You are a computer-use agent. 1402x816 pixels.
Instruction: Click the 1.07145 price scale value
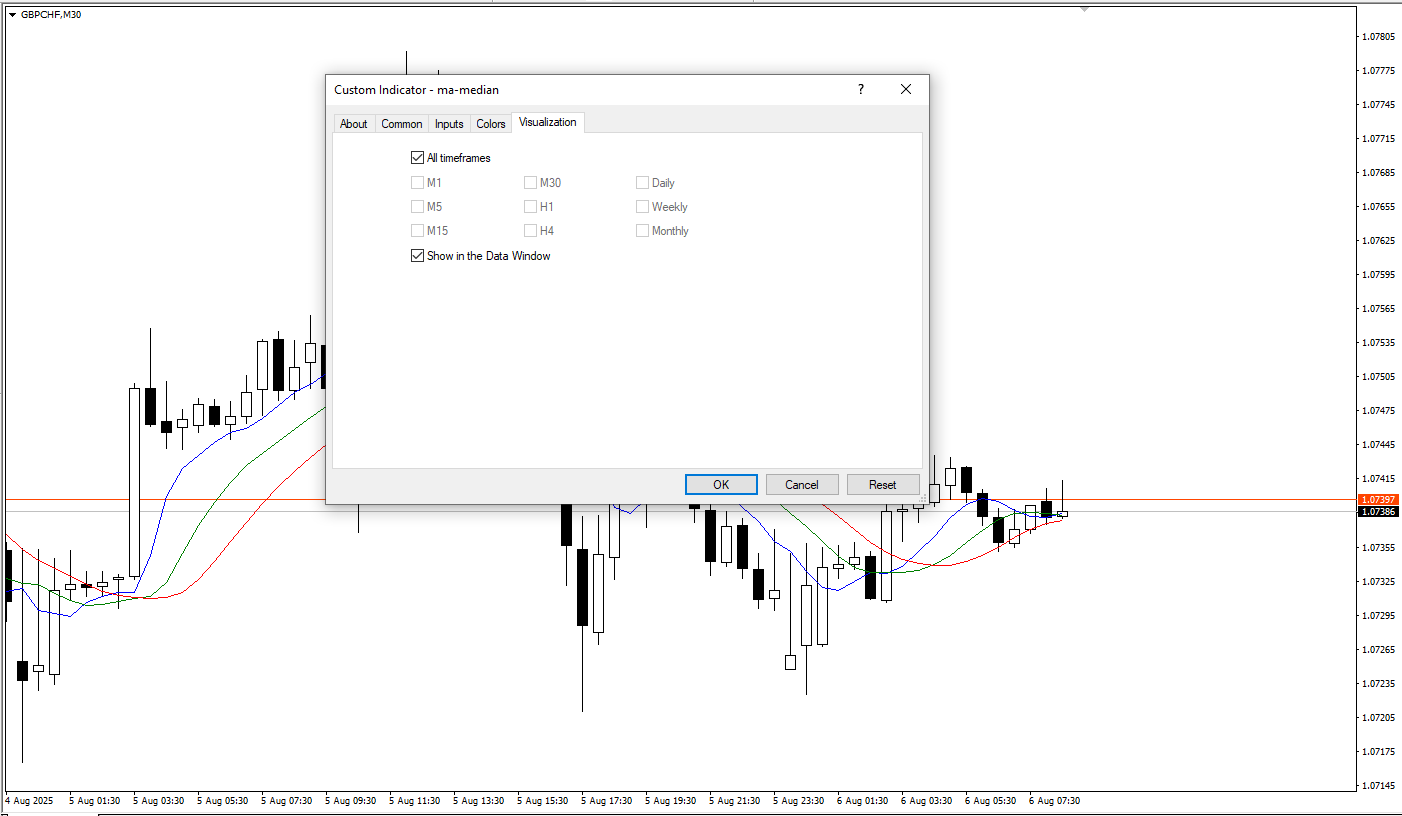pyautogui.click(x=1378, y=785)
